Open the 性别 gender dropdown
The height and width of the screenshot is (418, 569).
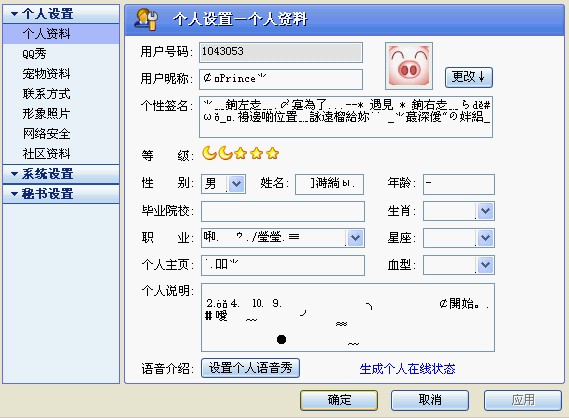click(236, 184)
